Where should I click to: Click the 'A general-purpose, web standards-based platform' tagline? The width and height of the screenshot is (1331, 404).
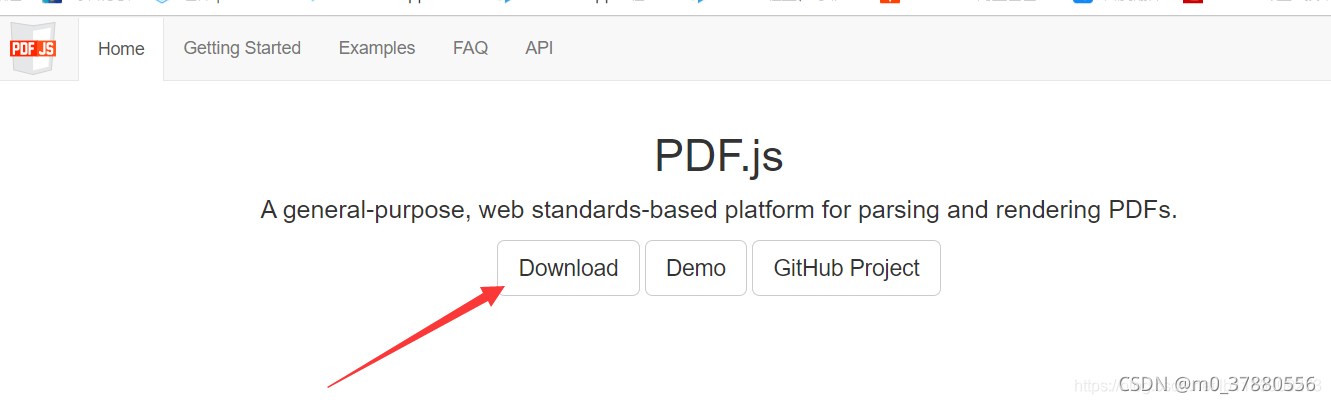pos(719,210)
